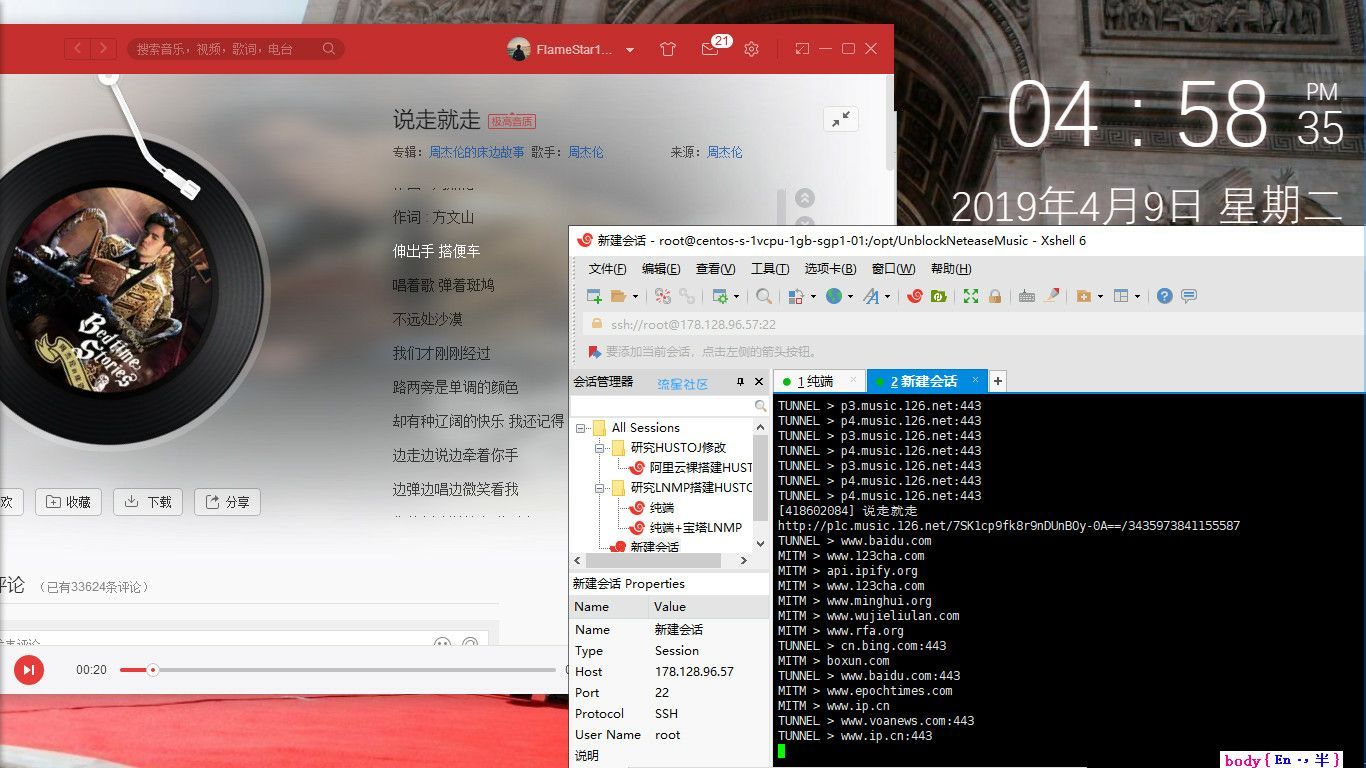Close the Session Manager panel with its X
1366x768 pixels.
(x=759, y=382)
